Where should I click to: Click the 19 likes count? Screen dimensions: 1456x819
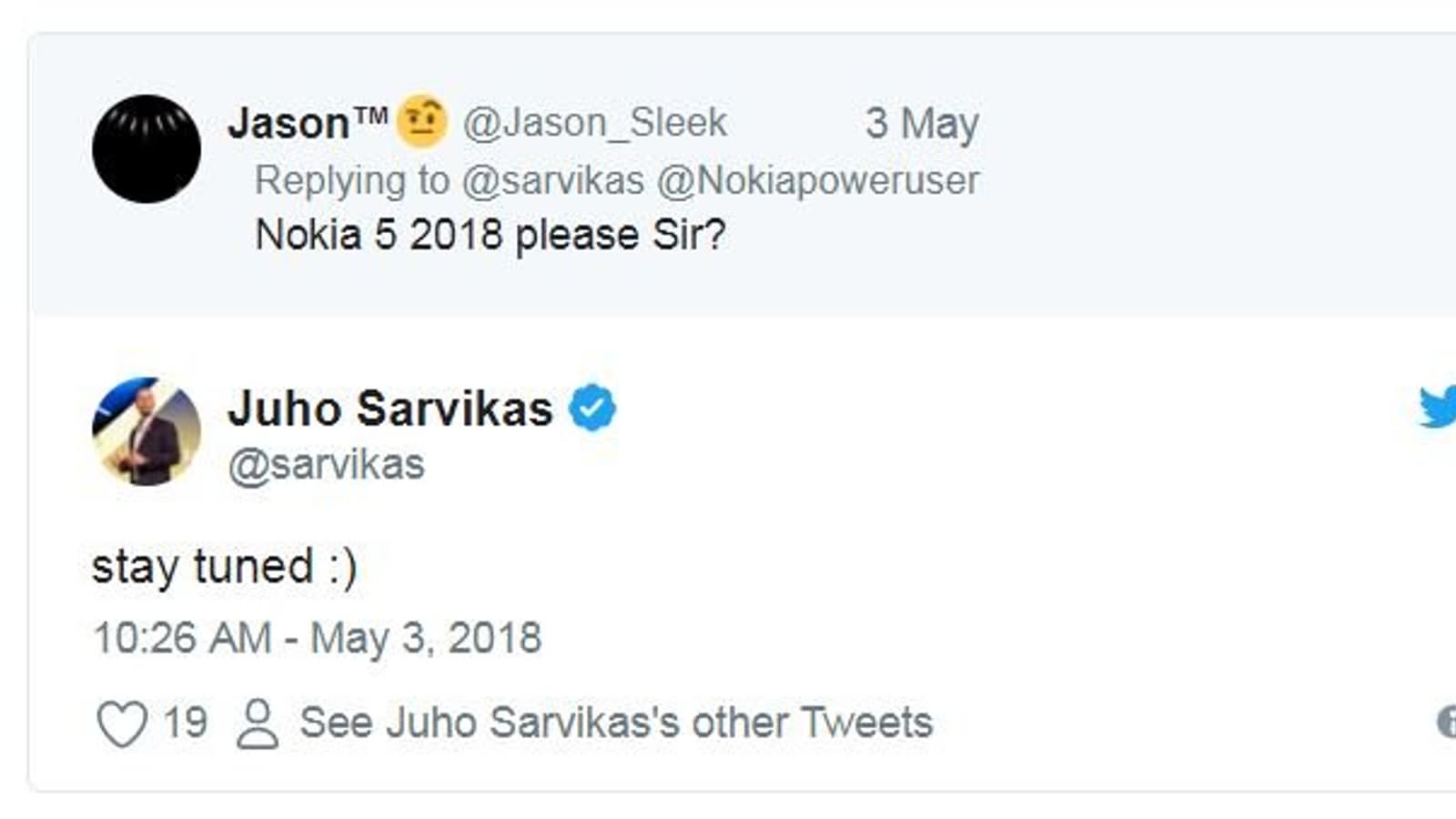click(185, 723)
